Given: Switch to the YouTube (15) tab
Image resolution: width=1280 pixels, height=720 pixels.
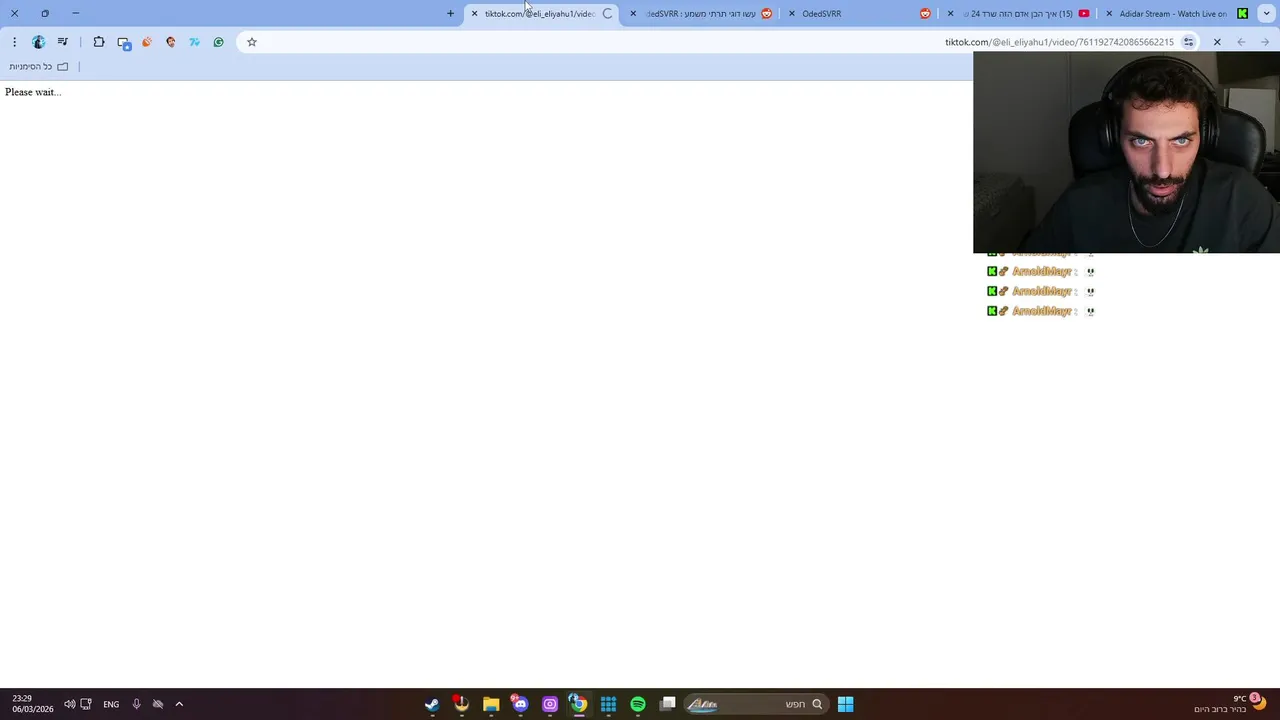Looking at the screenshot, I should (1019, 13).
